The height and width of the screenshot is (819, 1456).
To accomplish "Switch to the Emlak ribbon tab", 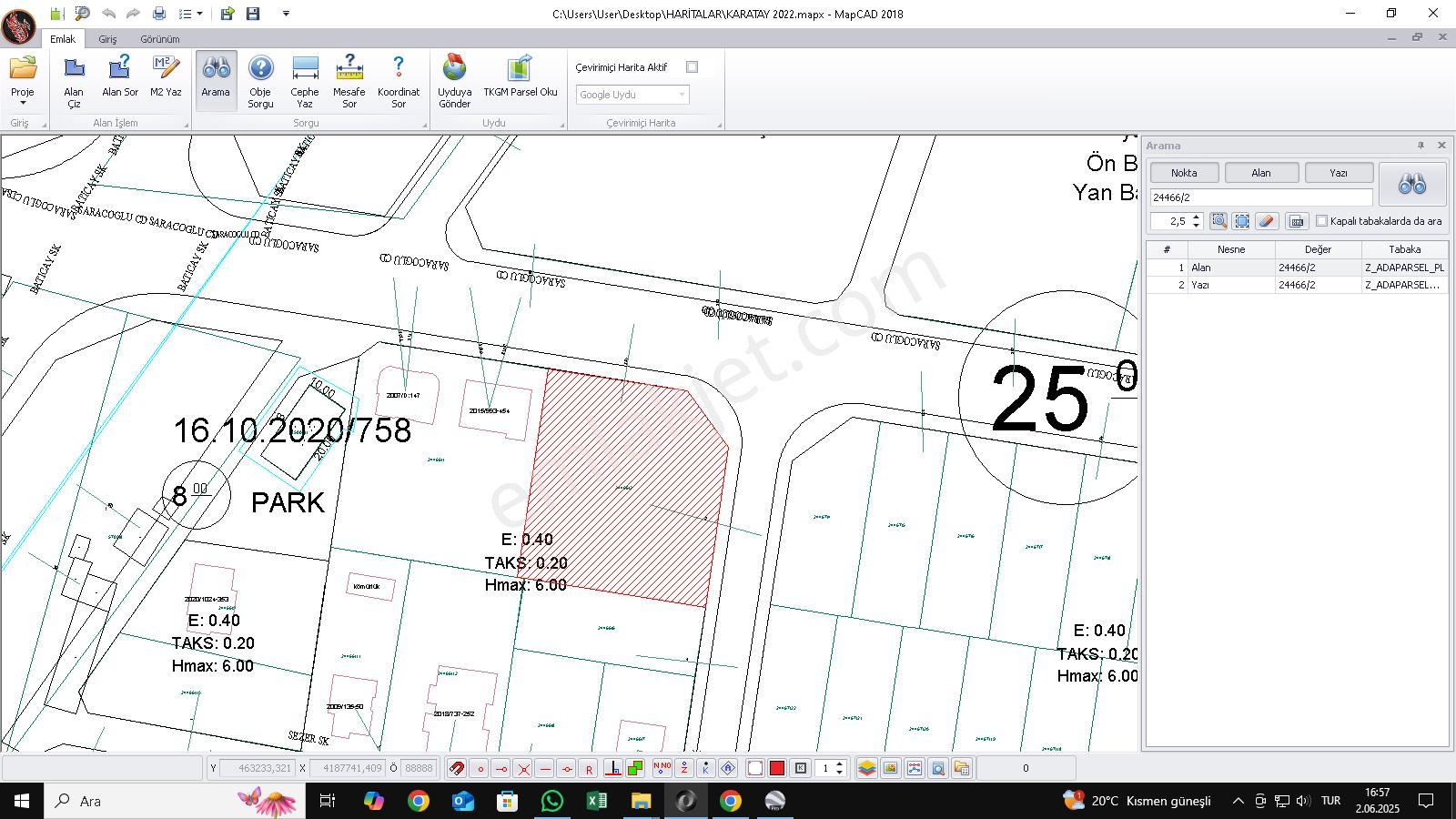I will click(63, 39).
